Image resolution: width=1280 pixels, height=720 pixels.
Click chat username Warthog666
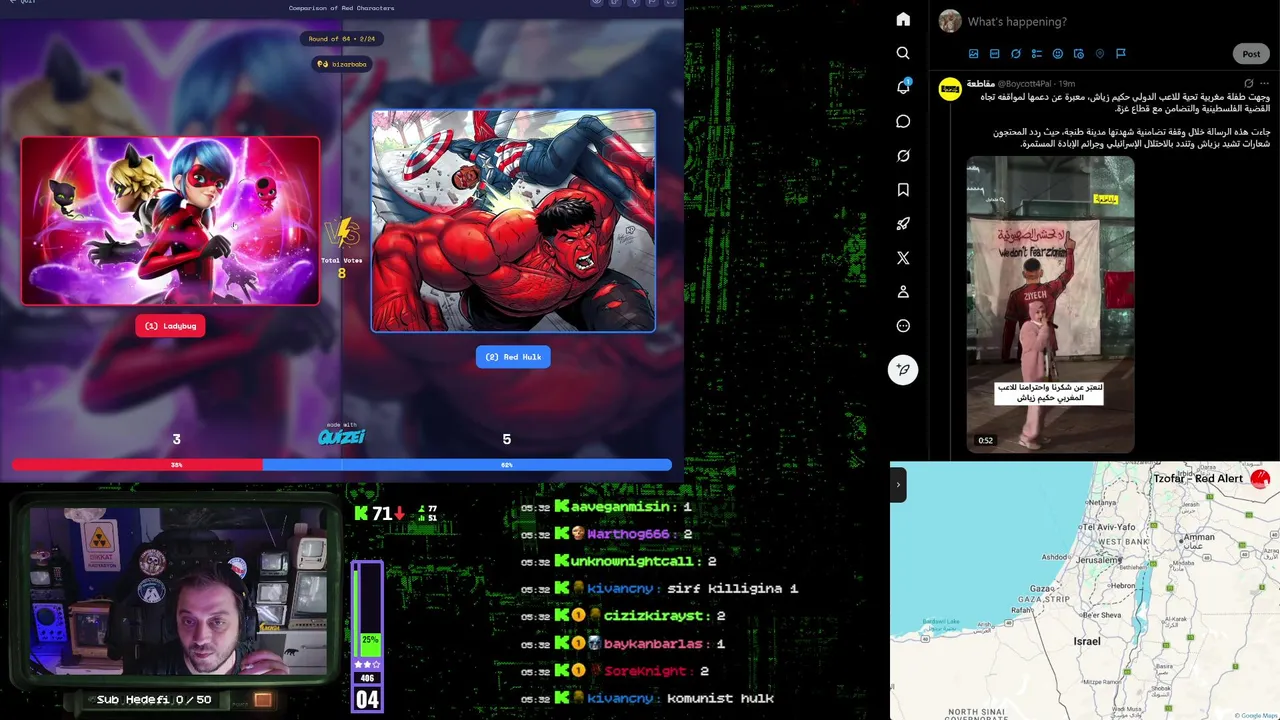tap(628, 534)
